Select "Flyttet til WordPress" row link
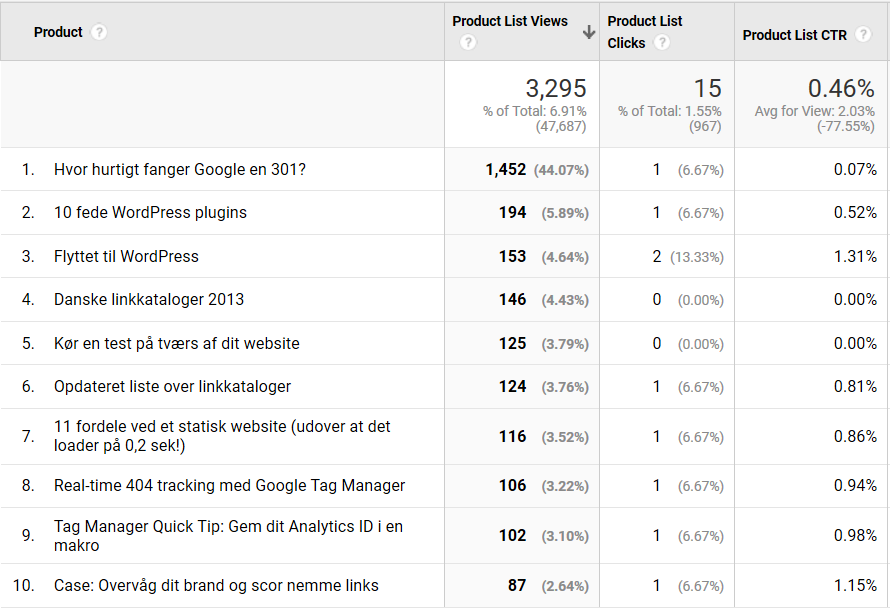Viewport: 890px width, 610px height. click(126, 257)
